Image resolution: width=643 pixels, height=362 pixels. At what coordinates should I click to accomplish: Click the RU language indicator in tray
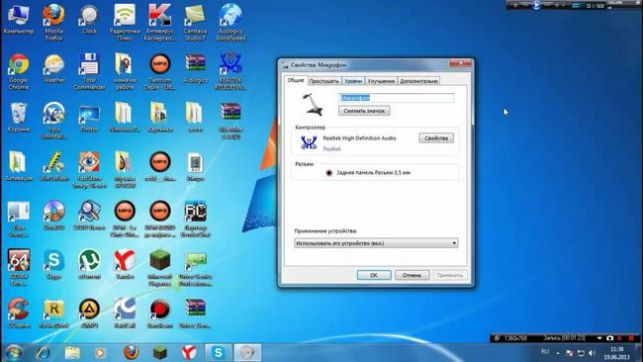click(x=545, y=352)
